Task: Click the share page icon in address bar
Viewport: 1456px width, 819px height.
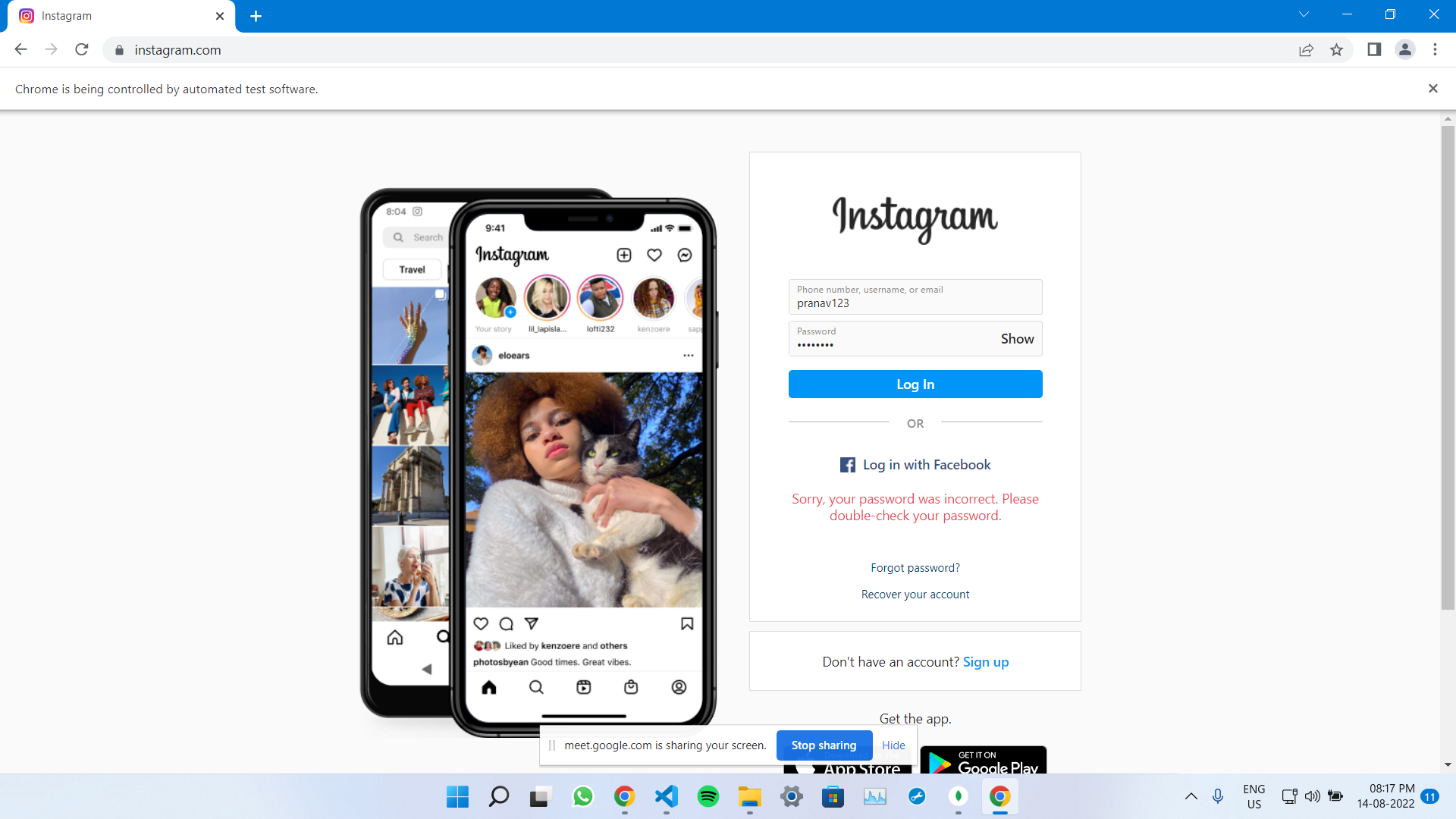Action: click(x=1306, y=50)
